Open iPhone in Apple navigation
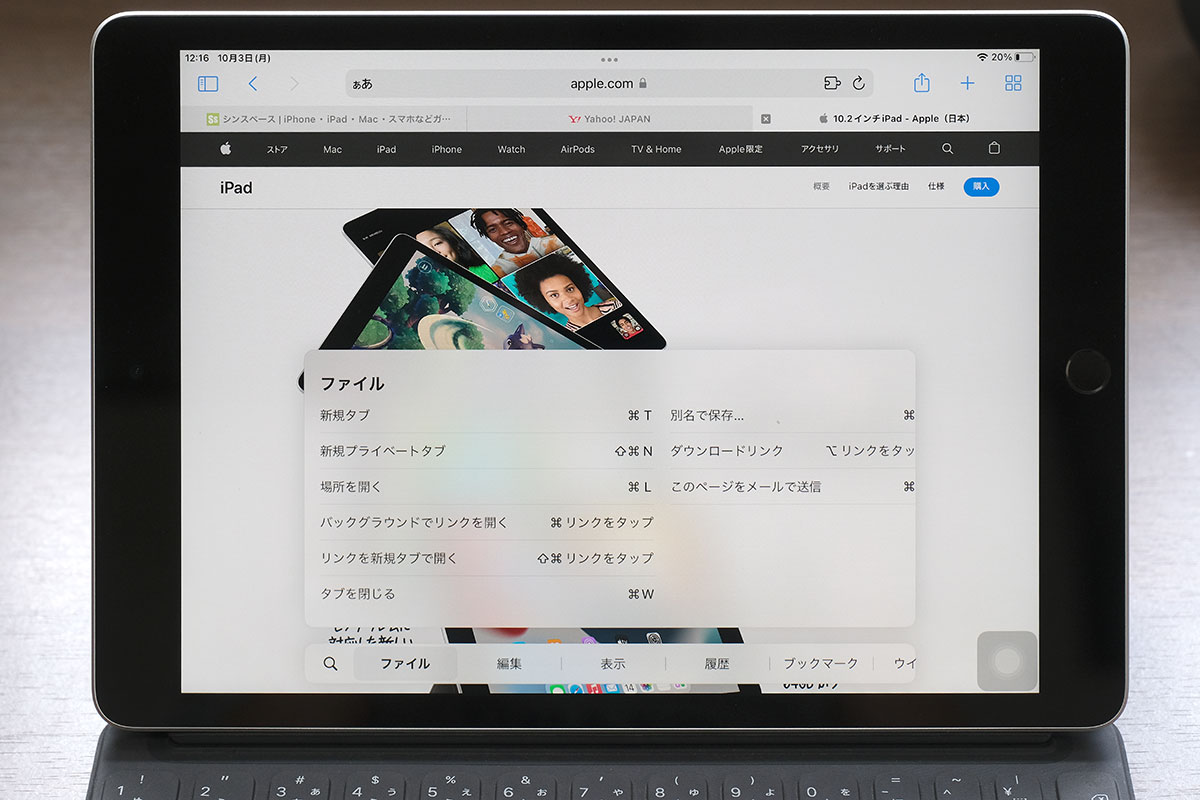This screenshot has width=1200, height=800. point(447,150)
